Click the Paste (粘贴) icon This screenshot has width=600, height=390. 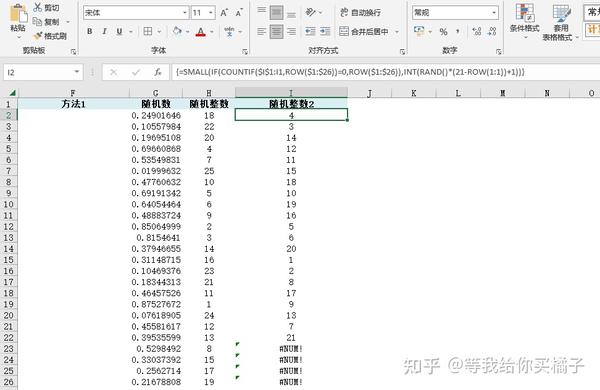(x=18, y=14)
